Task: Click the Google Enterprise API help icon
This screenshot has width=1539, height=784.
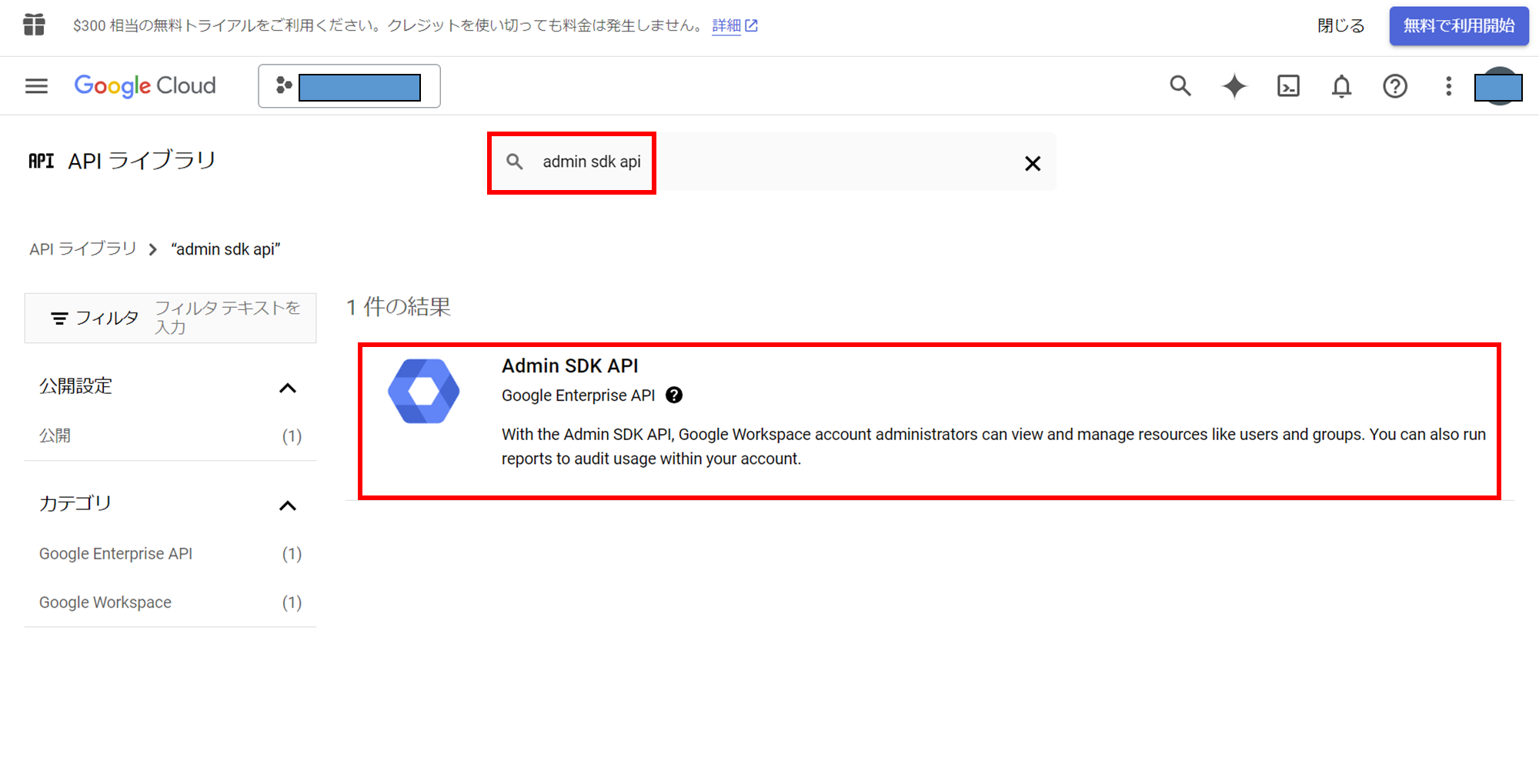Action: (x=674, y=395)
